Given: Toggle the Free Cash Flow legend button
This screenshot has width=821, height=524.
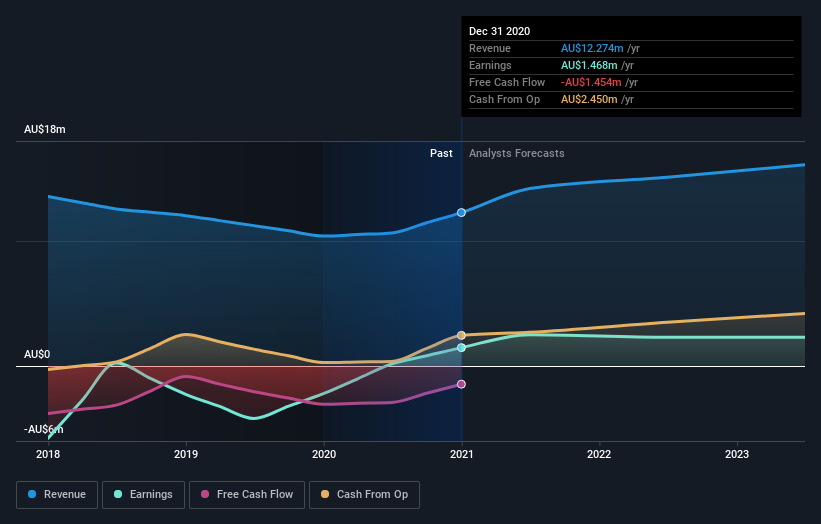Looking at the screenshot, I should click(x=247, y=495).
